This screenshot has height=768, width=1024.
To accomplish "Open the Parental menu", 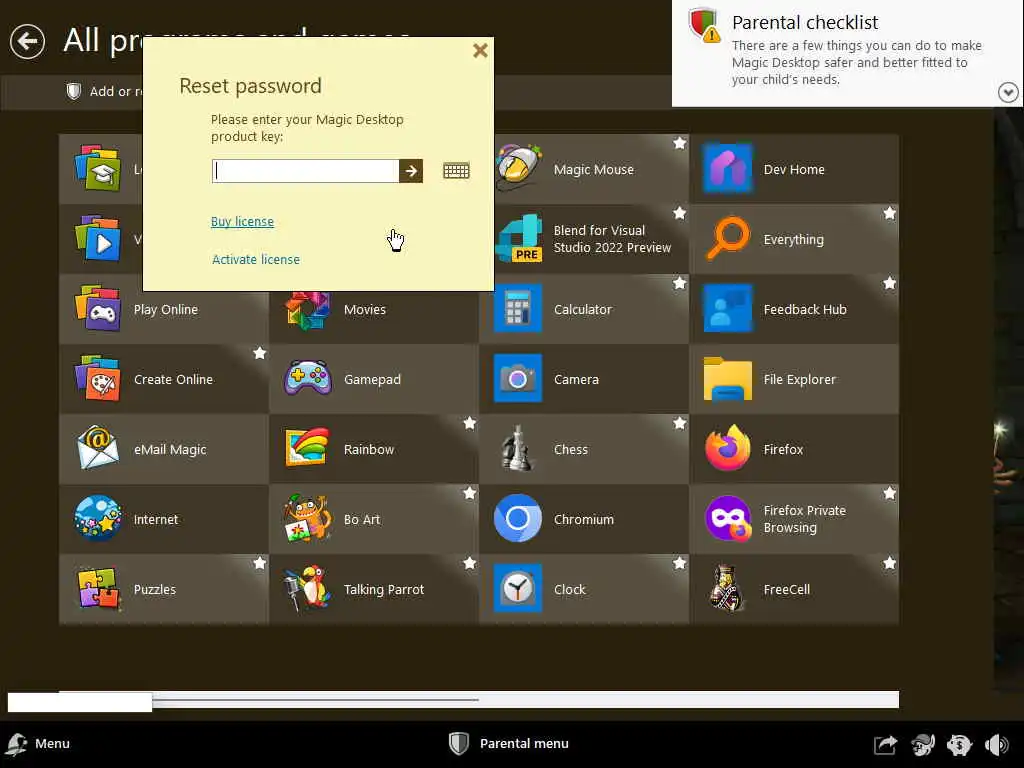I will point(509,743).
